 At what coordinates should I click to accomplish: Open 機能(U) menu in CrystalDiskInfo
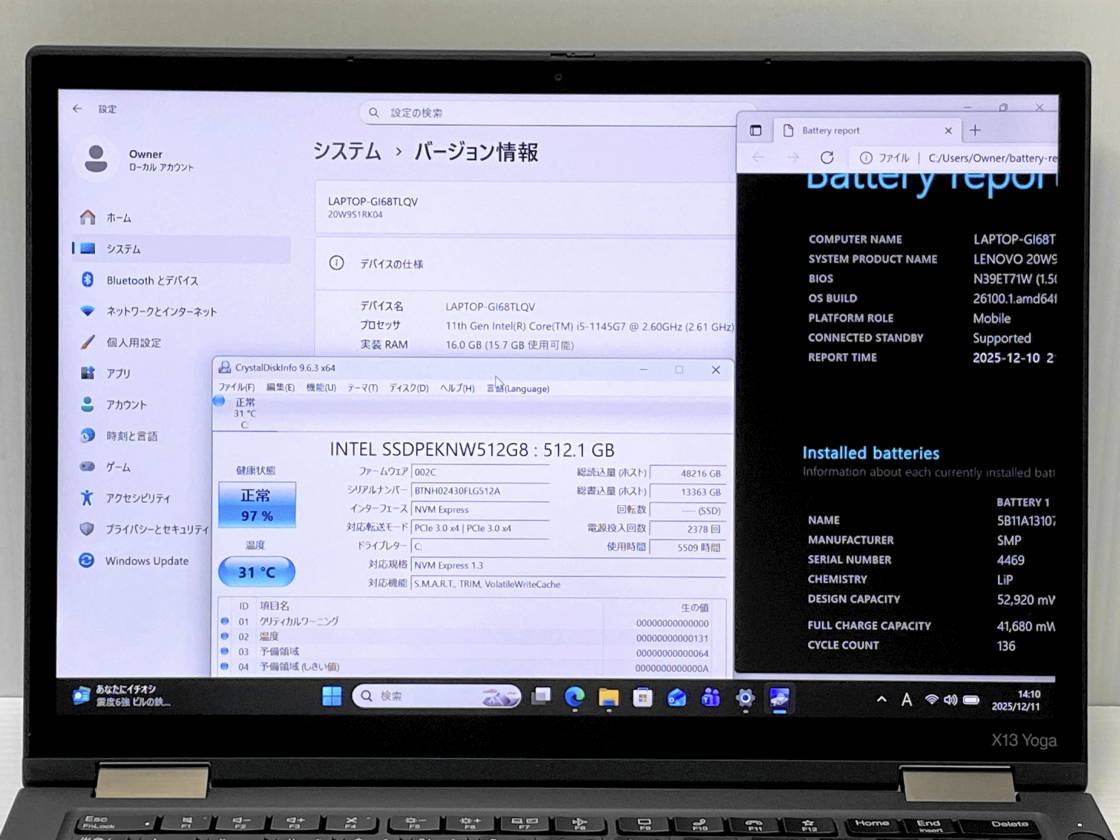320,388
